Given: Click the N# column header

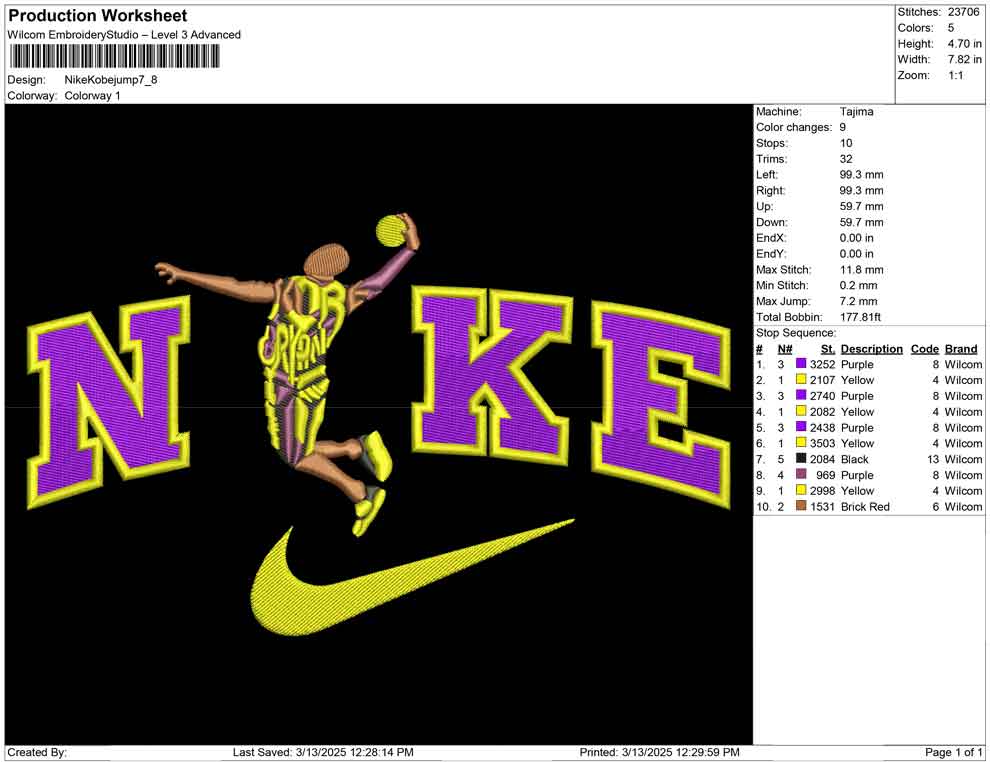Looking at the screenshot, I should [x=784, y=348].
